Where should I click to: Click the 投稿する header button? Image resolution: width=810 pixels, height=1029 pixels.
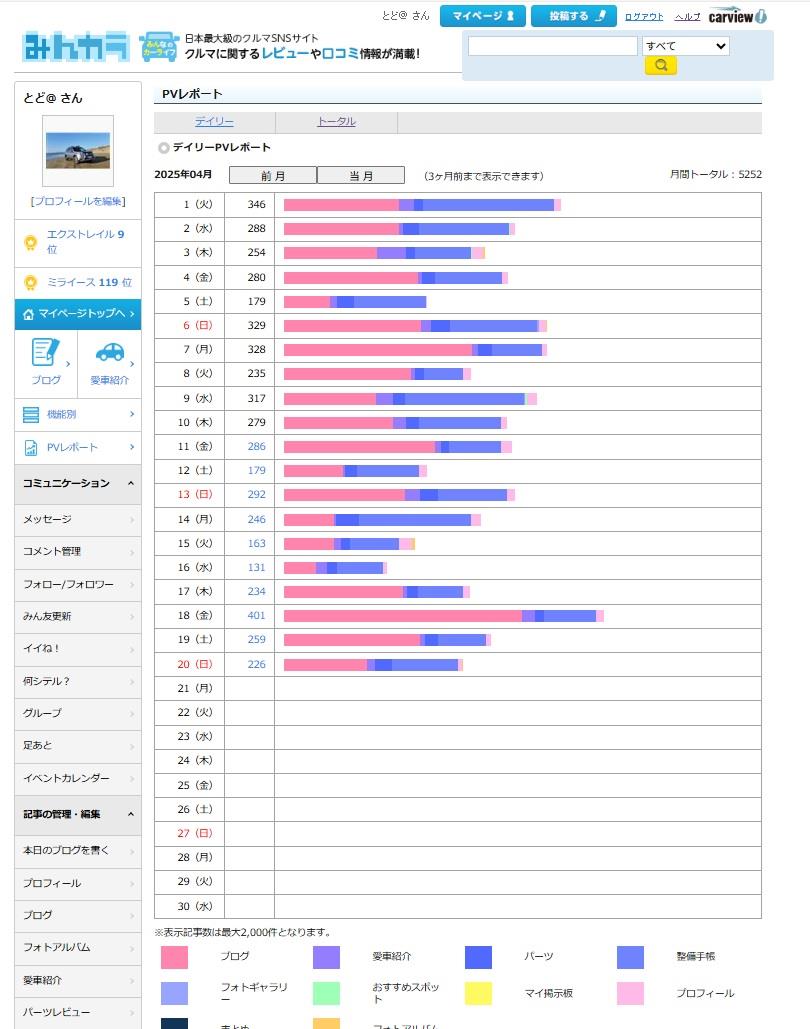pyautogui.click(x=574, y=16)
